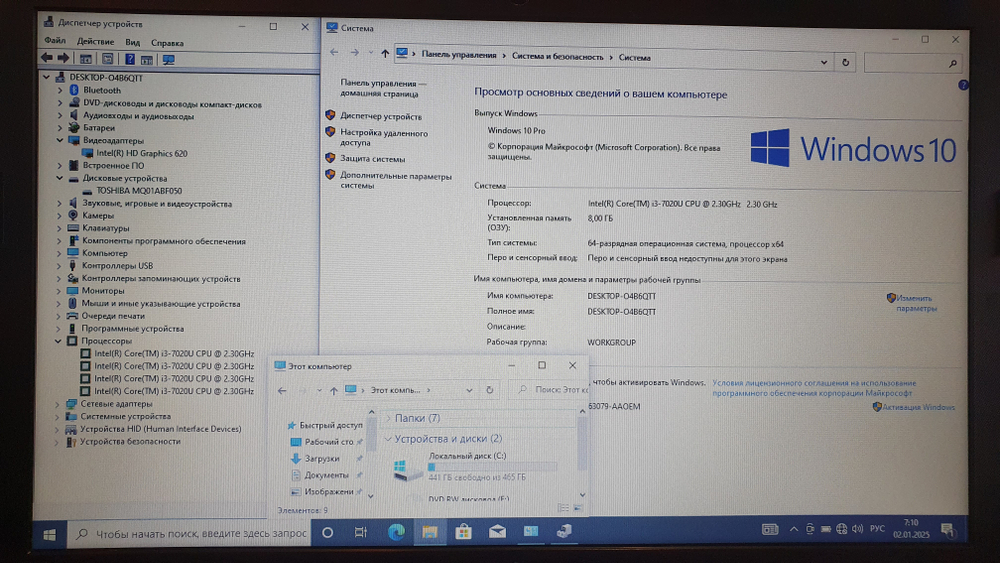
Task: Collapse Устройства и диски (2) group
Action: [388, 439]
